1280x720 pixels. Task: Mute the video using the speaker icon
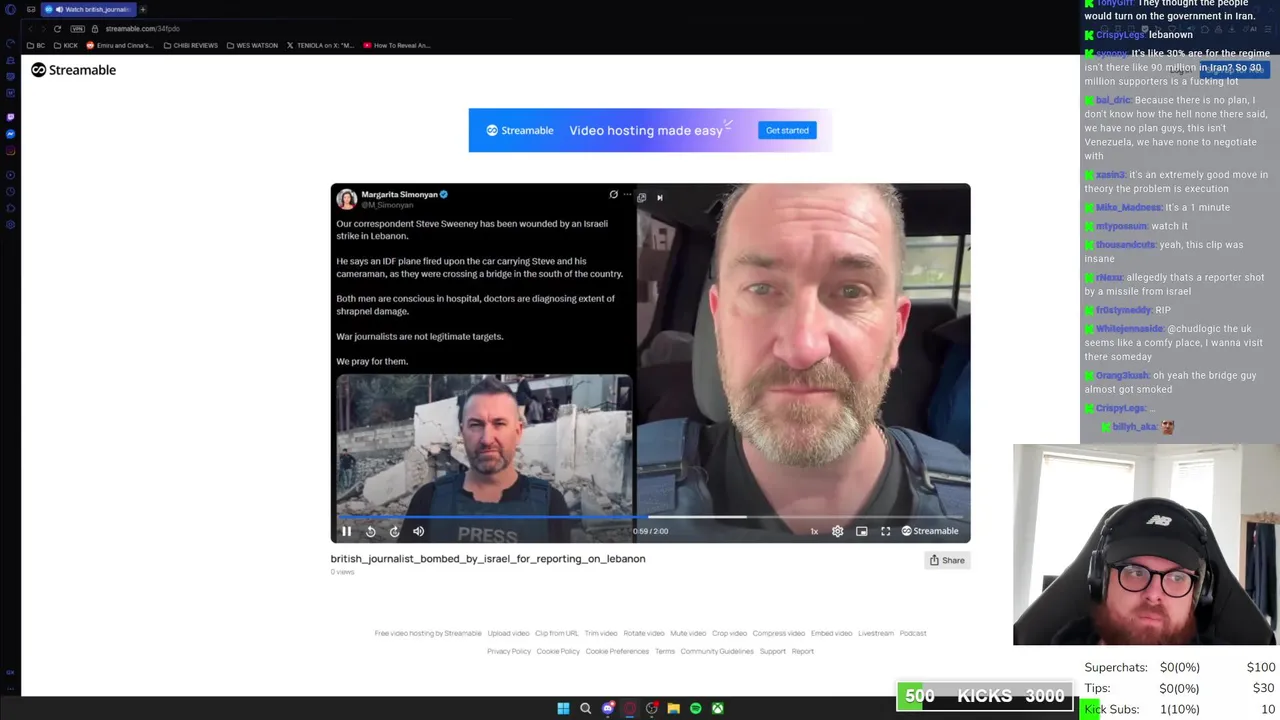pyautogui.click(x=419, y=531)
